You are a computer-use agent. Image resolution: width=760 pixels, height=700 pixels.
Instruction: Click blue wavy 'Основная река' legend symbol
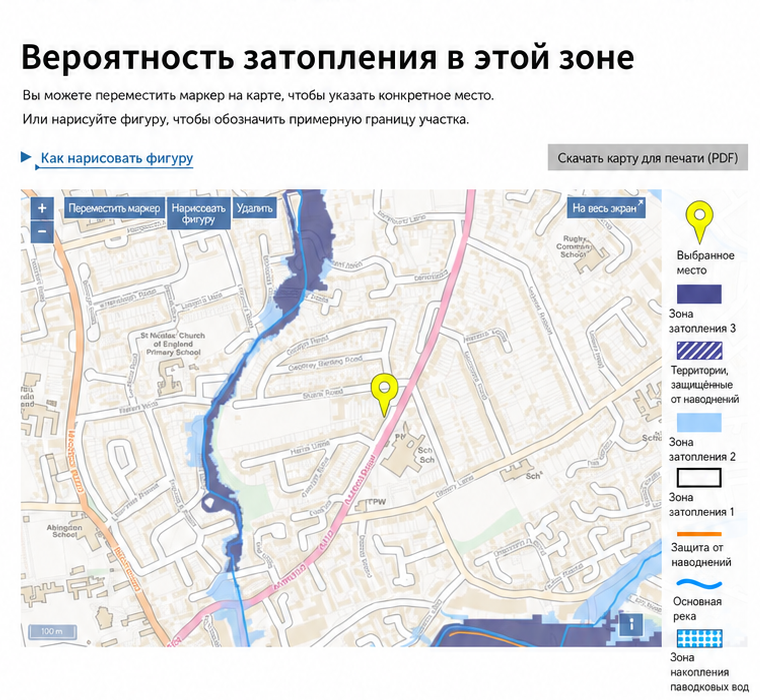(699, 585)
